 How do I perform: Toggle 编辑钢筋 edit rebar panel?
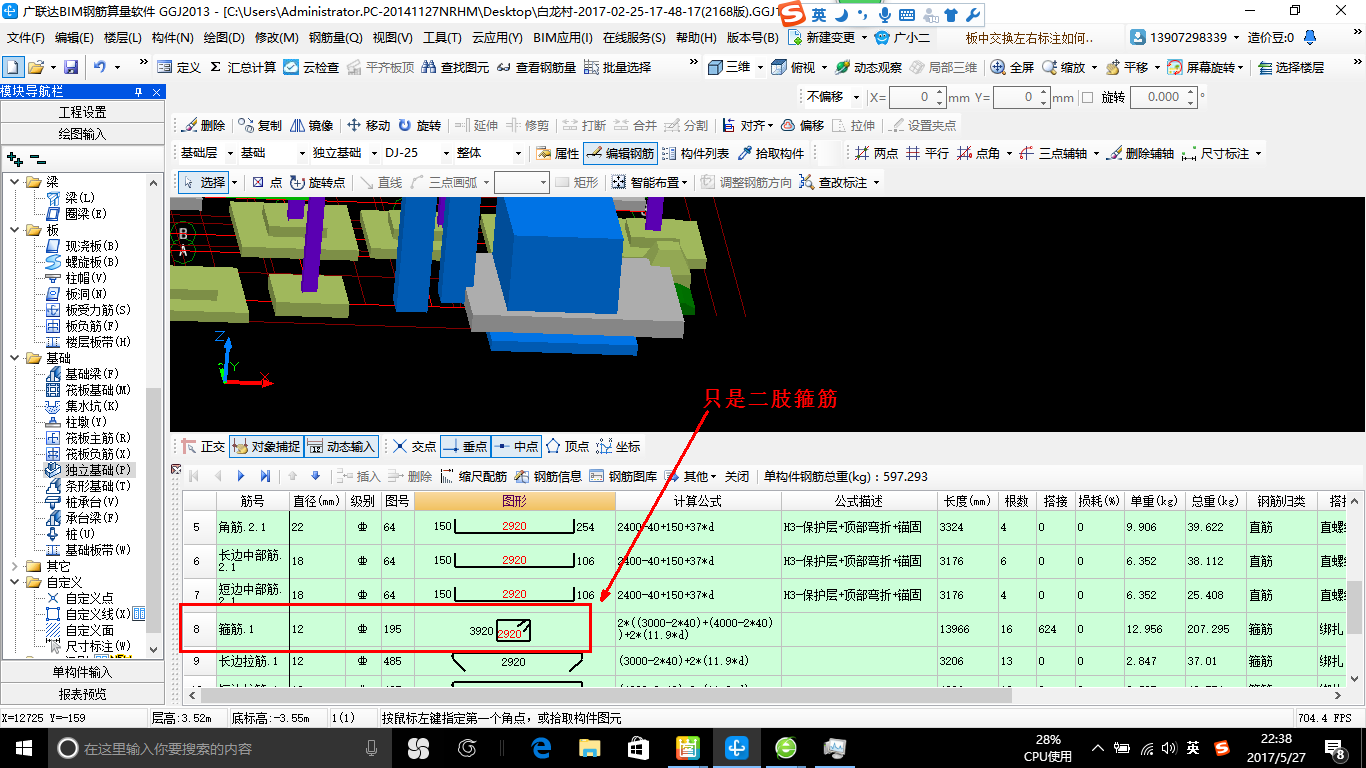point(620,153)
